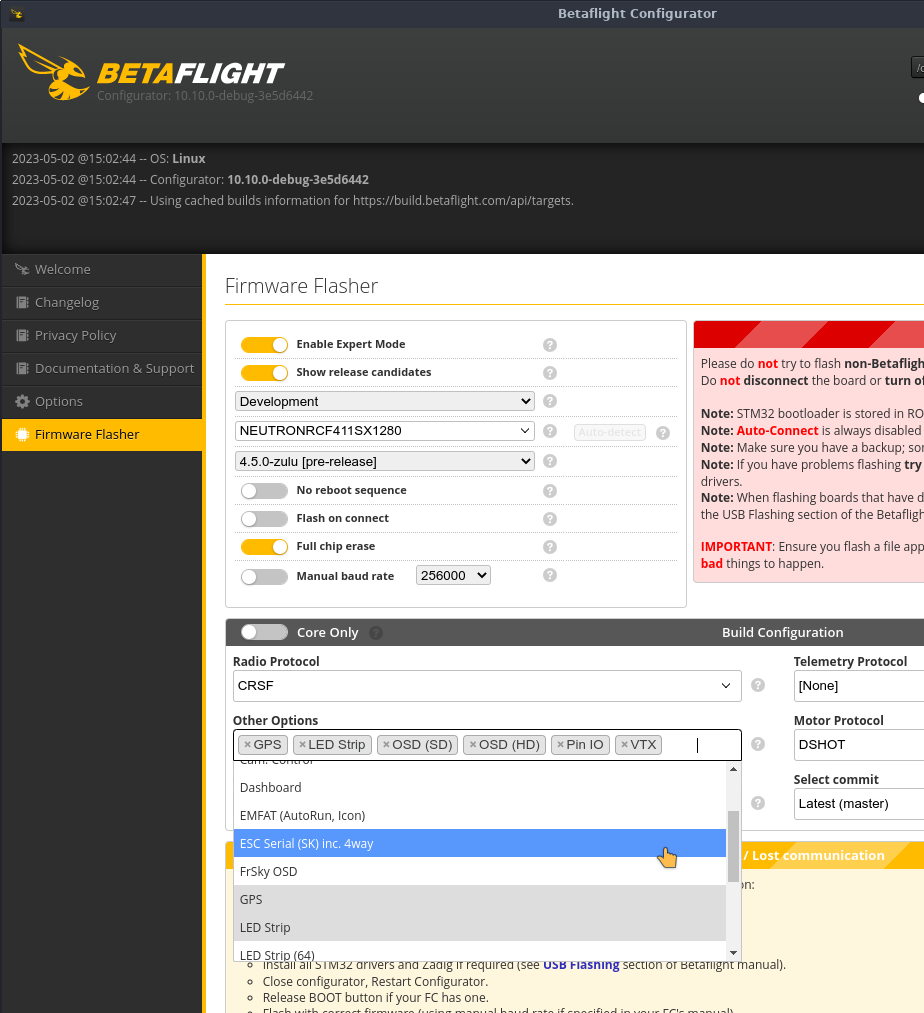Click the Firmware Flasher flame icon
The height and width of the screenshot is (1013, 924).
pos(22,434)
